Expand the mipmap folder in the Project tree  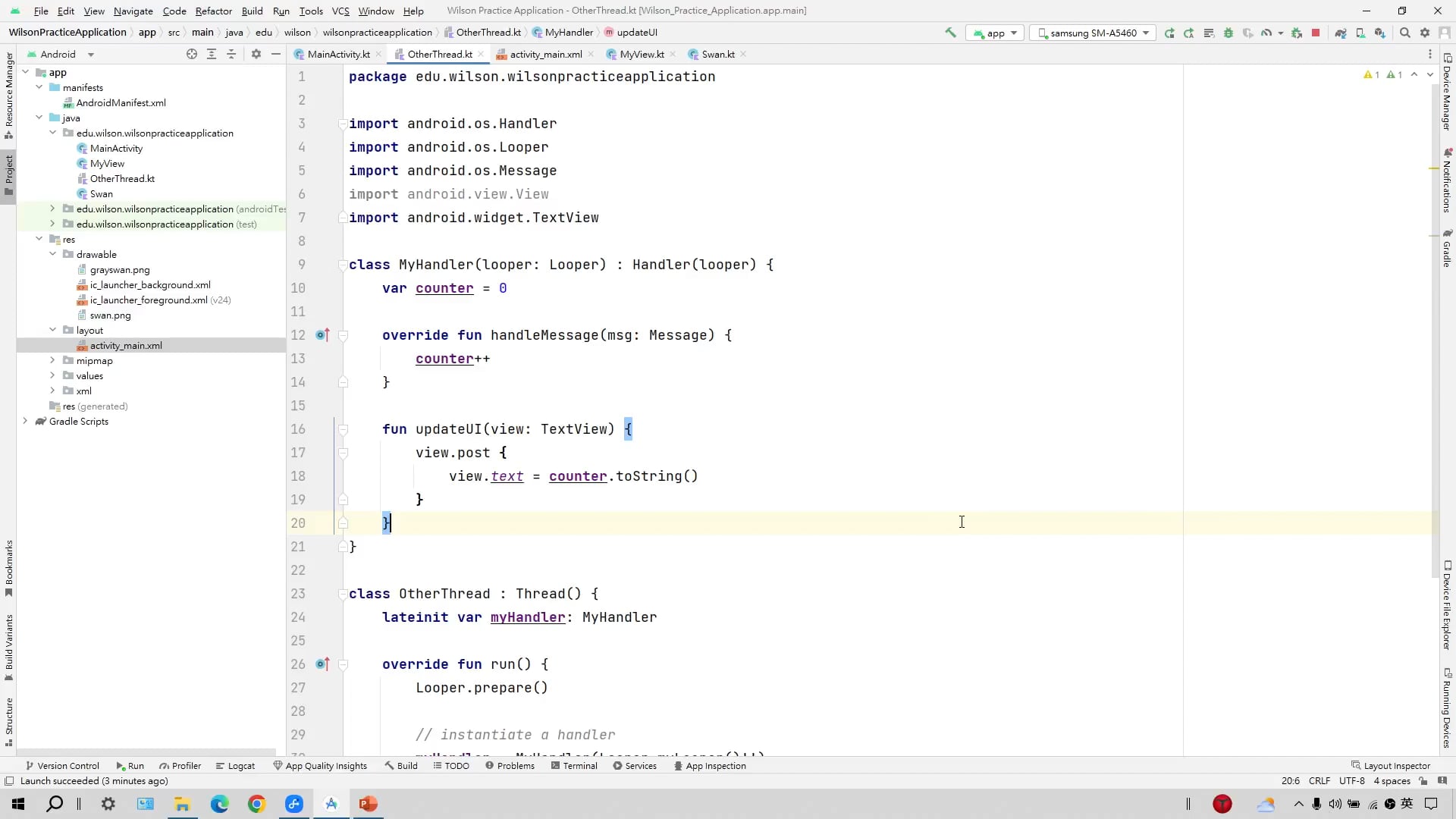pyautogui.click(x=52, y=360)
